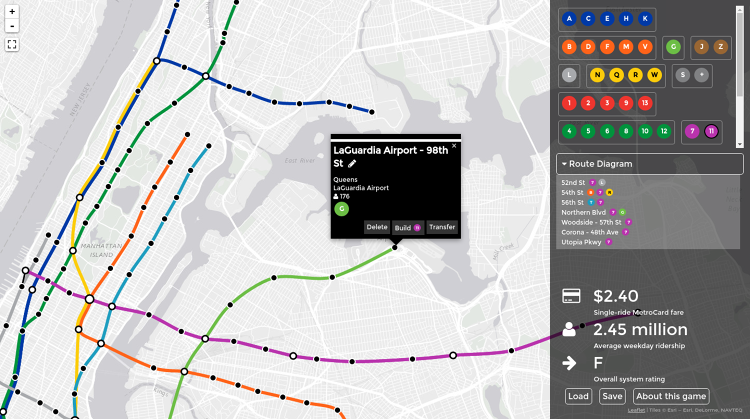Viewport: 750px width, 419px height.
Task: Delete the LaGuardia Airport station
Action: (377, 227)
